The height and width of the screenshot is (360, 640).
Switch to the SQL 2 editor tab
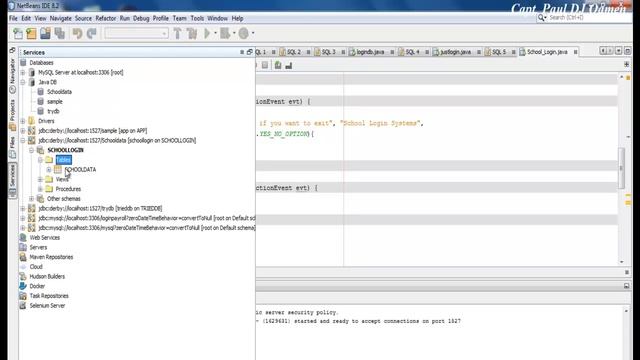tap(294, 52)
